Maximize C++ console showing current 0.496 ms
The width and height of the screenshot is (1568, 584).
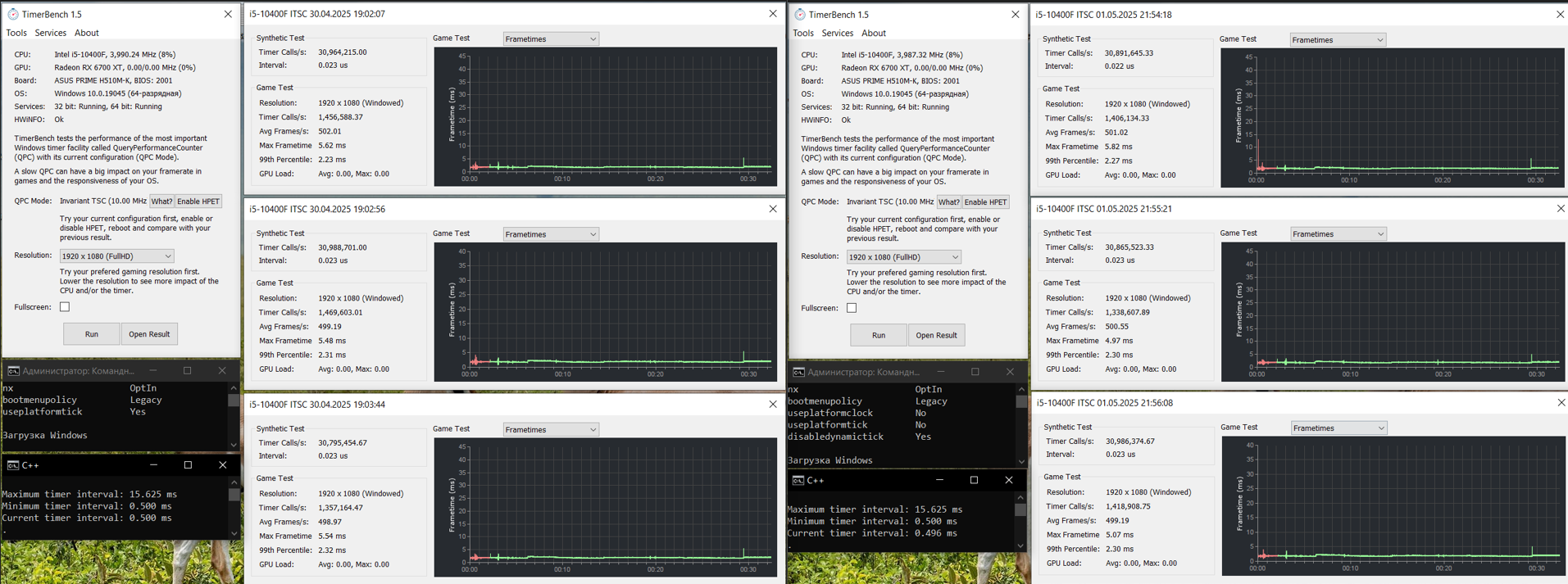(x=974, y=480)
